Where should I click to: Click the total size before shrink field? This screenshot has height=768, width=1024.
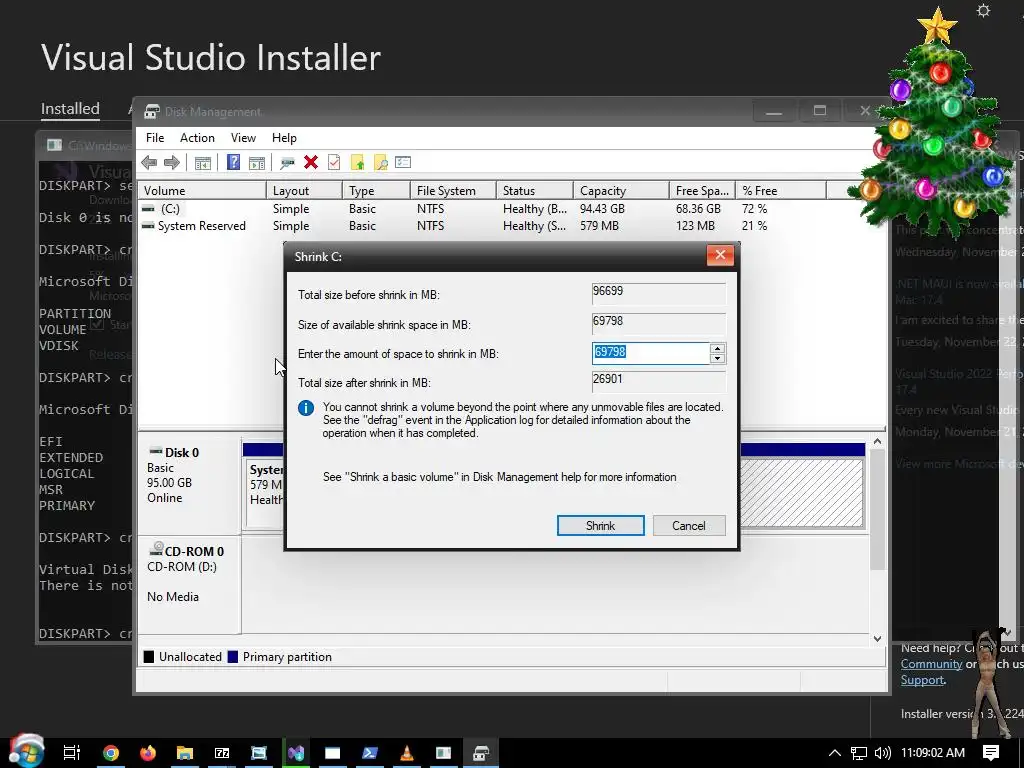tap(658, 293)
